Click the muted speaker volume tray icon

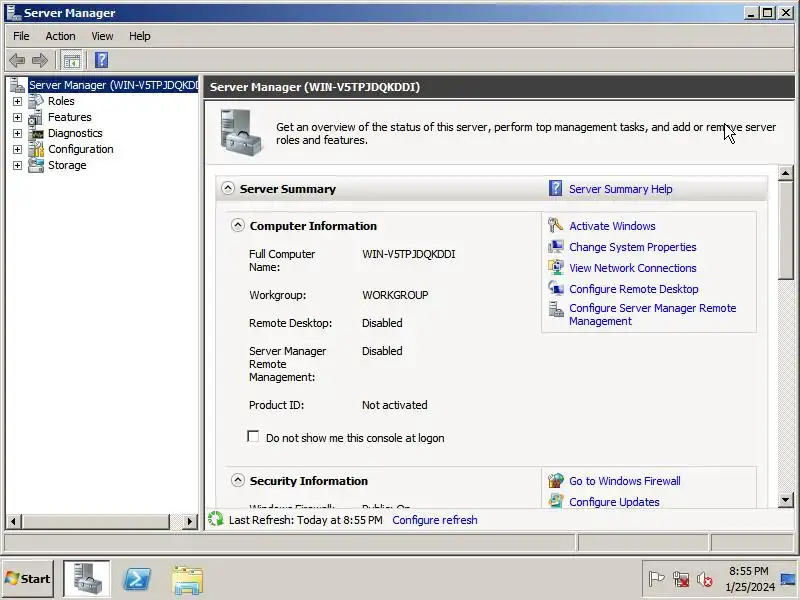coord(705,579)
